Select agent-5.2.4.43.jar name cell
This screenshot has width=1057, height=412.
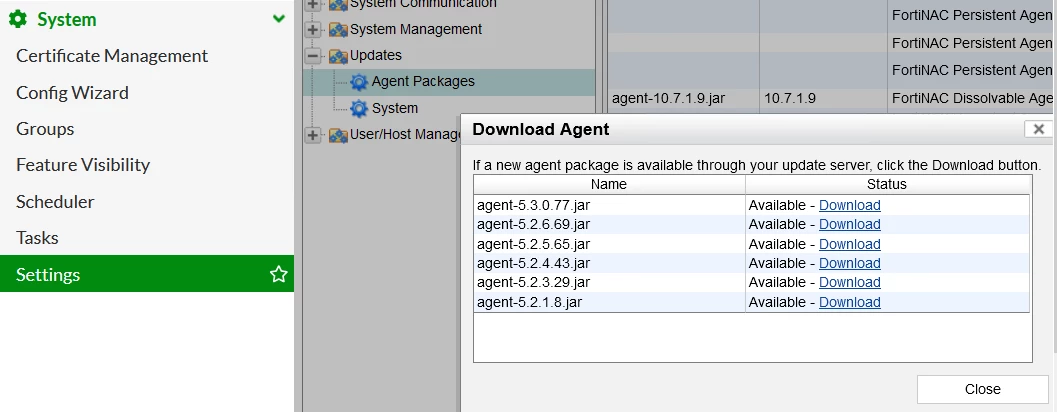pyautogui.click(x=609, y=263)
